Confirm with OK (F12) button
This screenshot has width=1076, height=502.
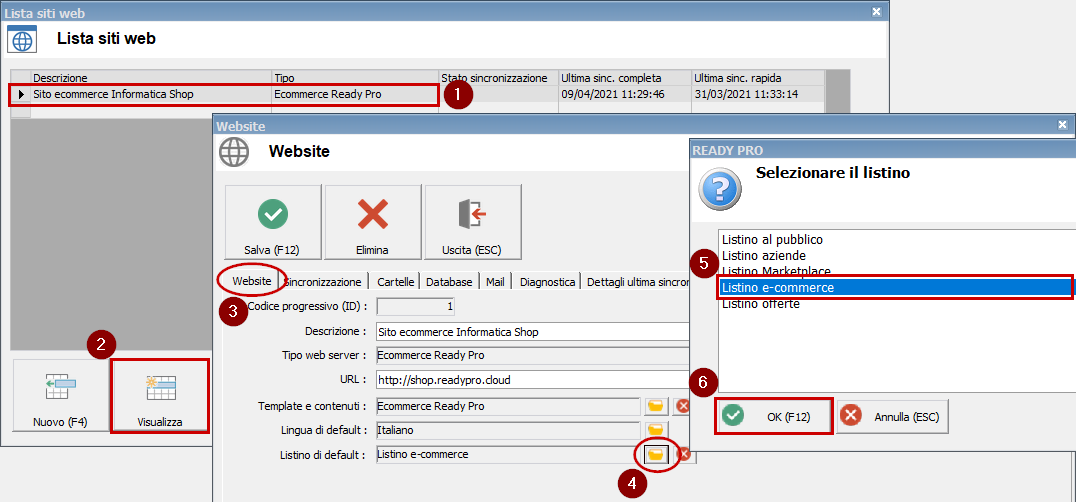774,416
